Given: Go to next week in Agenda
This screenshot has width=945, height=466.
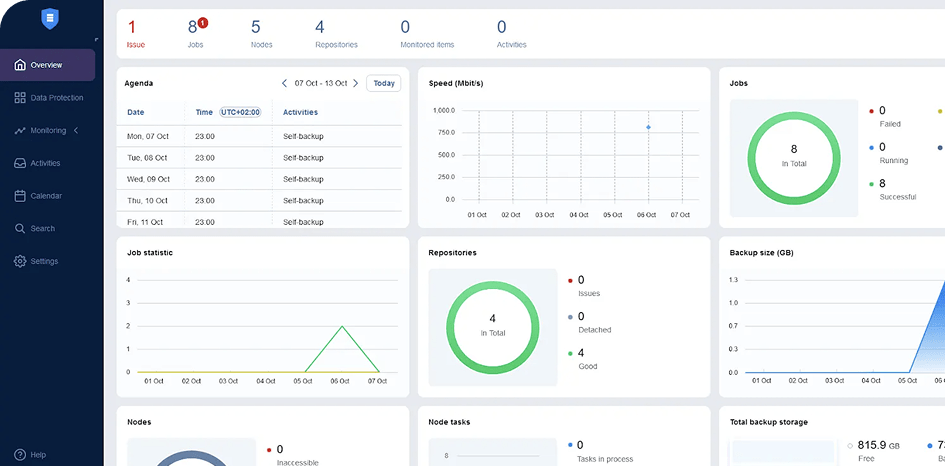Looking at the screenshot, I should pyautogui.click(x=355, y=83).
